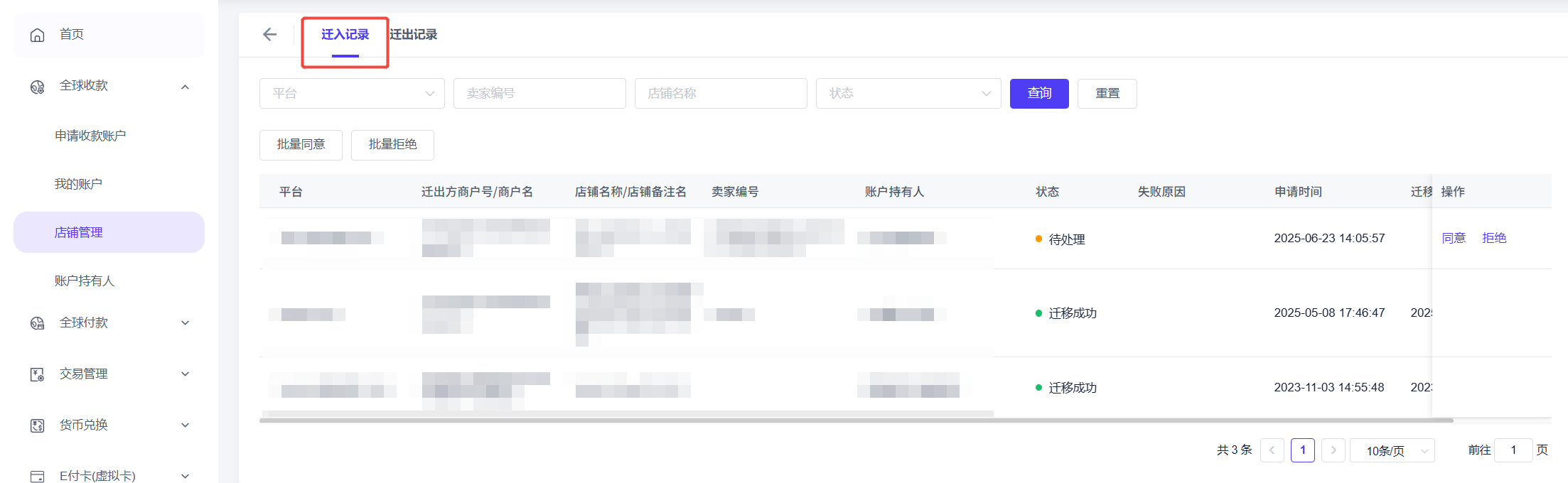Image resolution: width=1568 pixels, height=483 pixels.
Task: Click the 全球收款 globe icon
Action: tap(37, 87)
